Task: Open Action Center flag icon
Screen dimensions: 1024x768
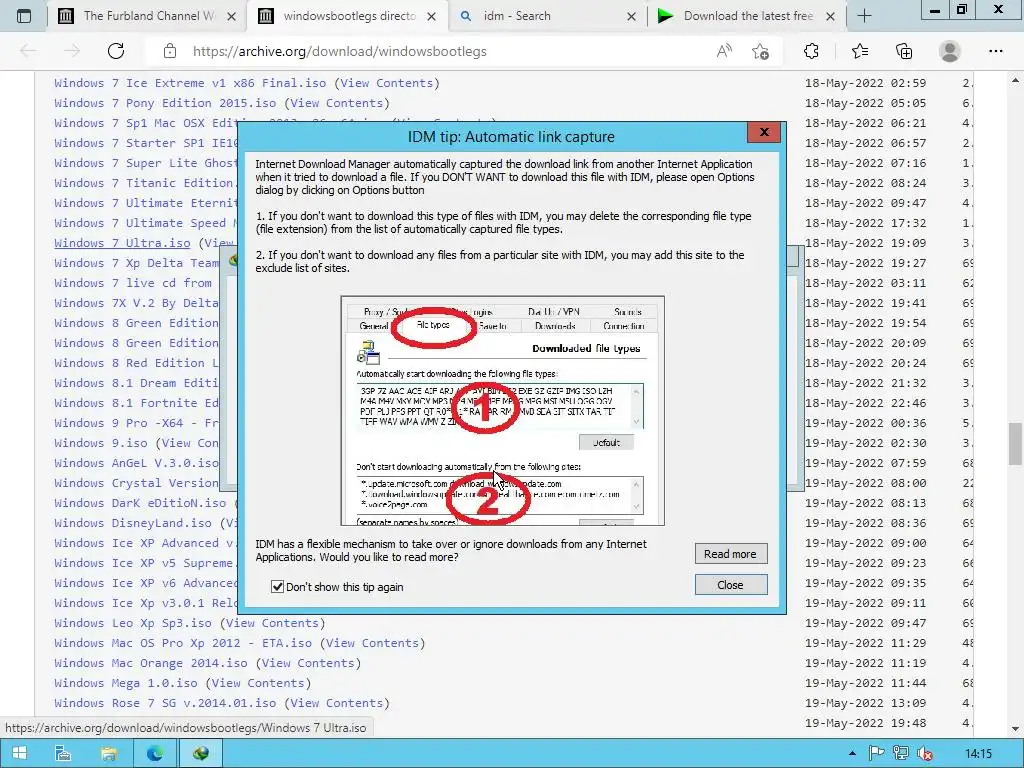Action: pyautogui.click(x=876, y=754)
